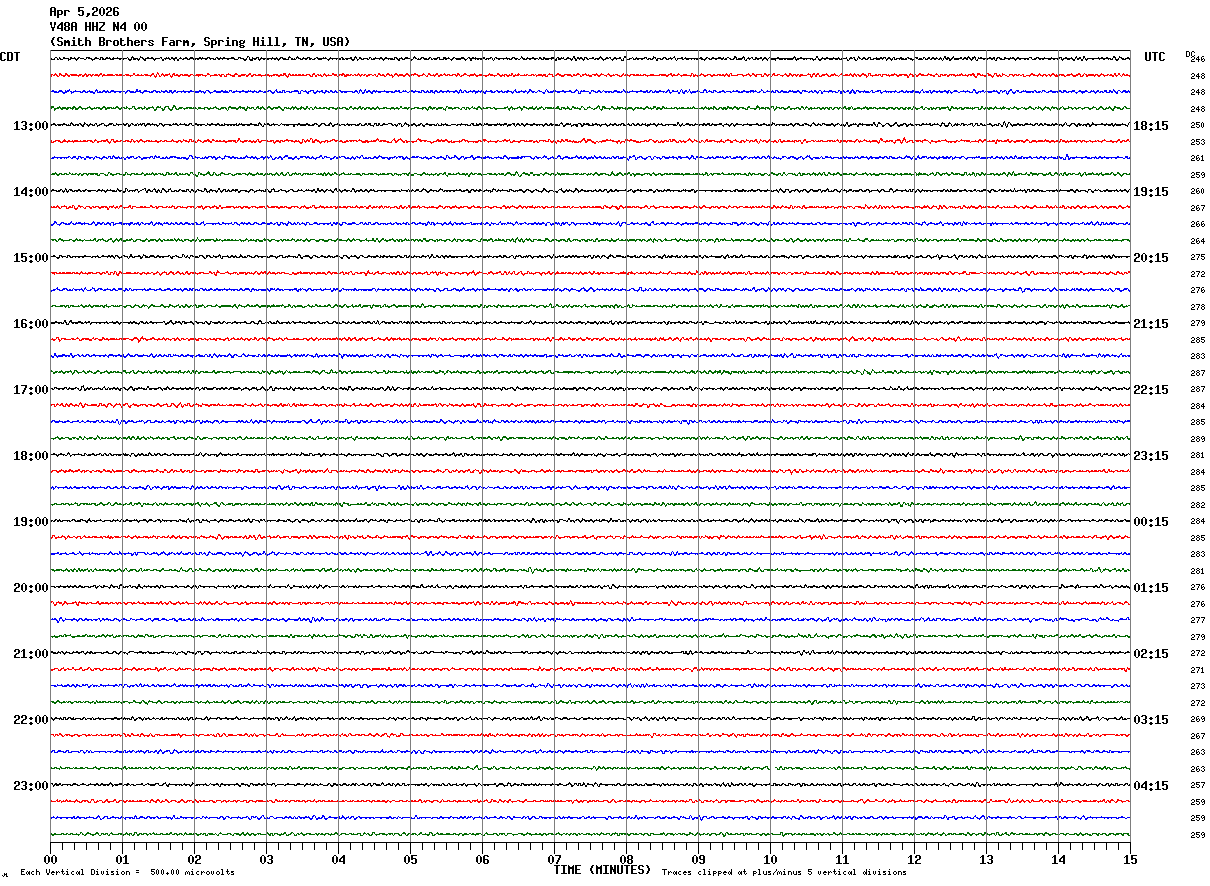This screenshot has height=886, width=1210.
Task: Click the 'TIME (MINUTES)' axis title
Action: click(x=602, y=870)
